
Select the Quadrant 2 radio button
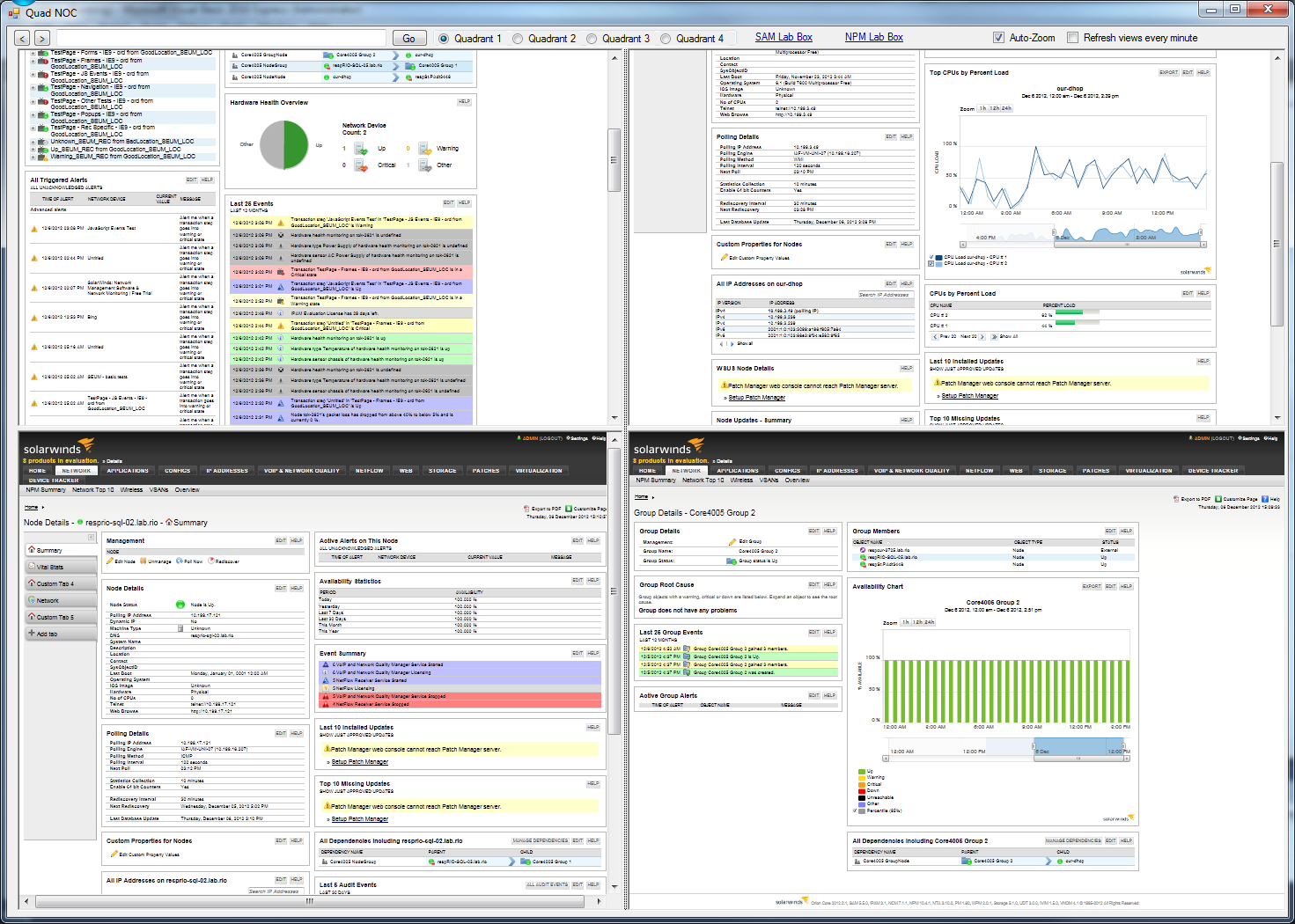click(518, 39)
